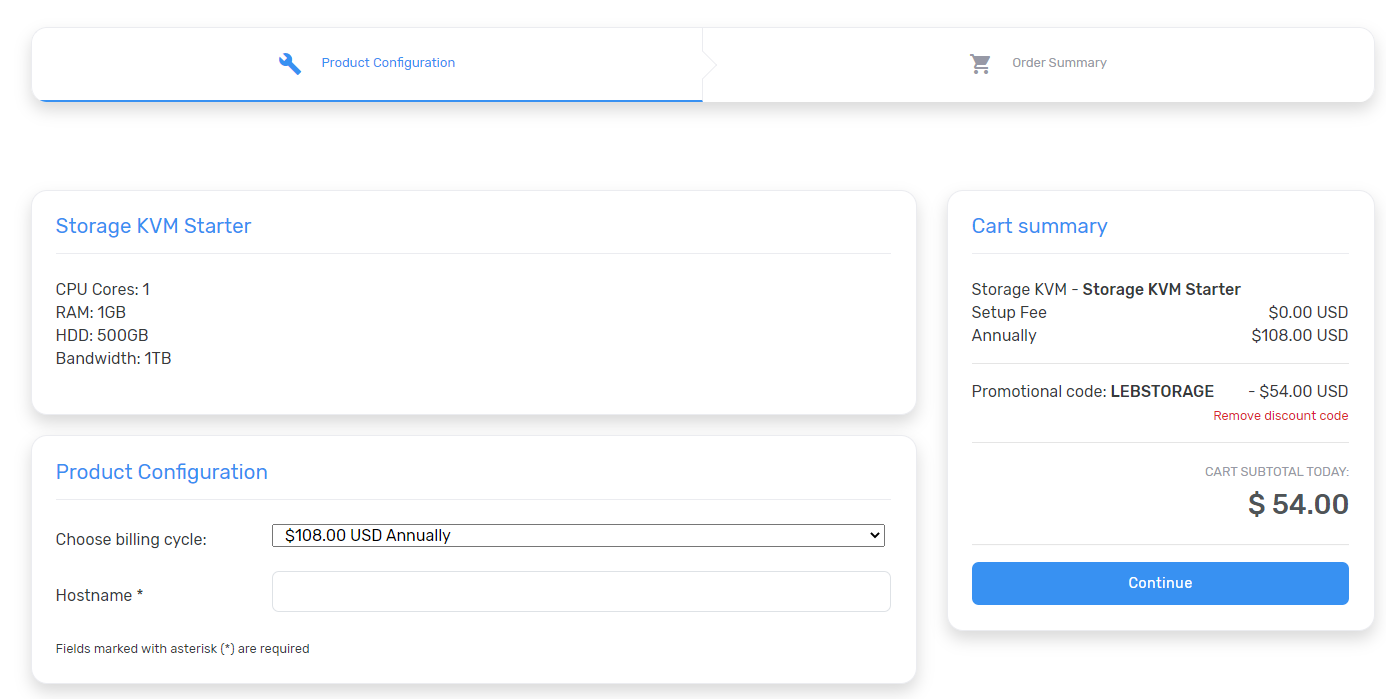This screenshot has height=699, width=1386.
Task: Click the billing cycle dropdown arrow
Action: point(875,536)
